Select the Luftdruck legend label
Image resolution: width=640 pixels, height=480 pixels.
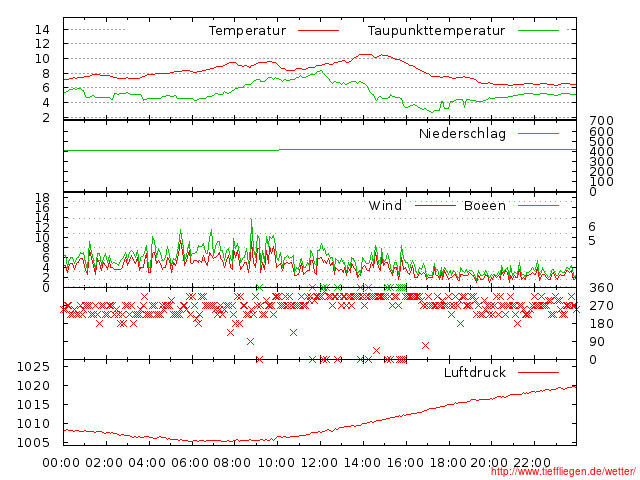point(475,372)
